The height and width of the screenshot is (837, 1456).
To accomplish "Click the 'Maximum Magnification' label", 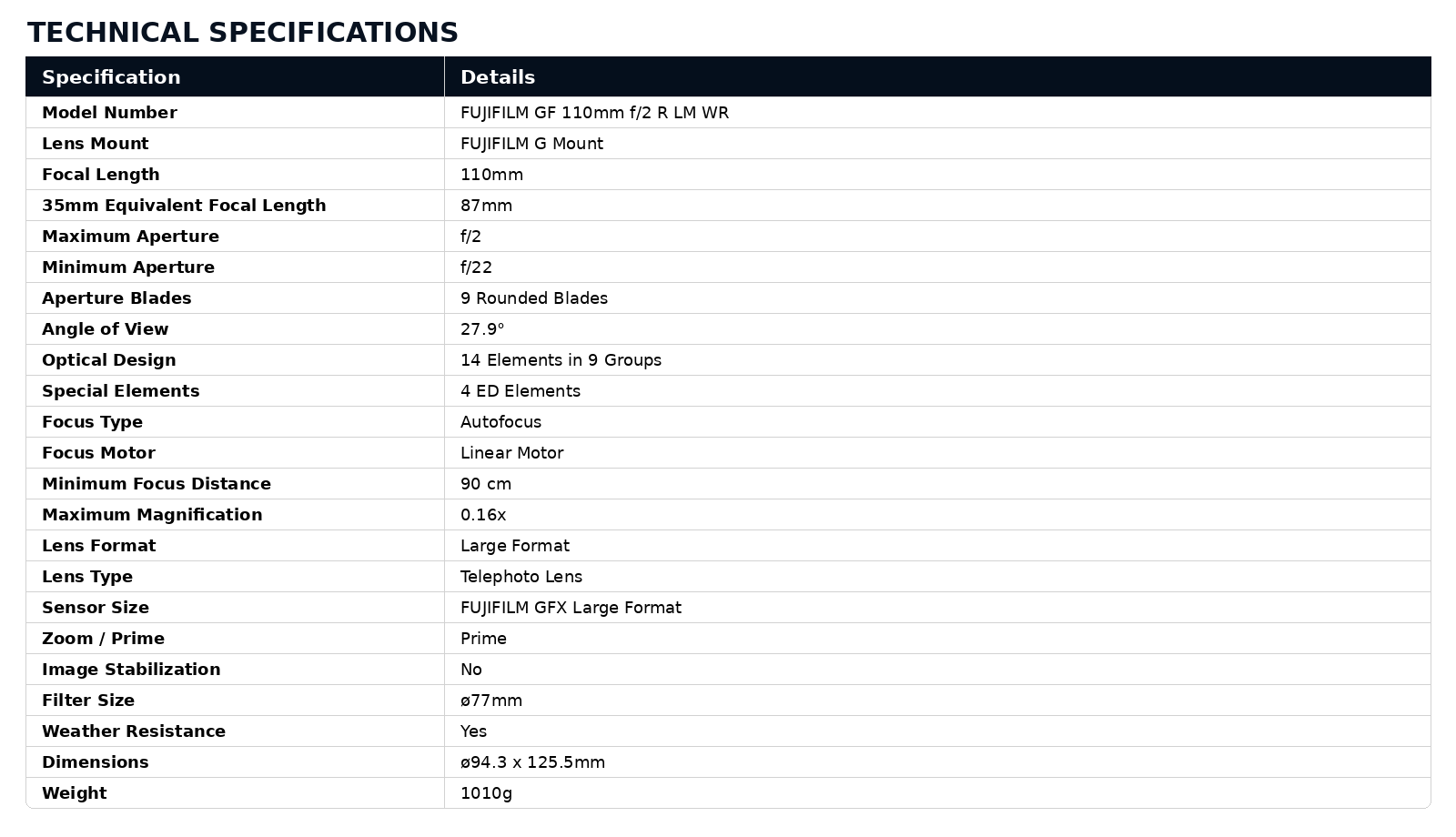I will (x=152, y=515).
